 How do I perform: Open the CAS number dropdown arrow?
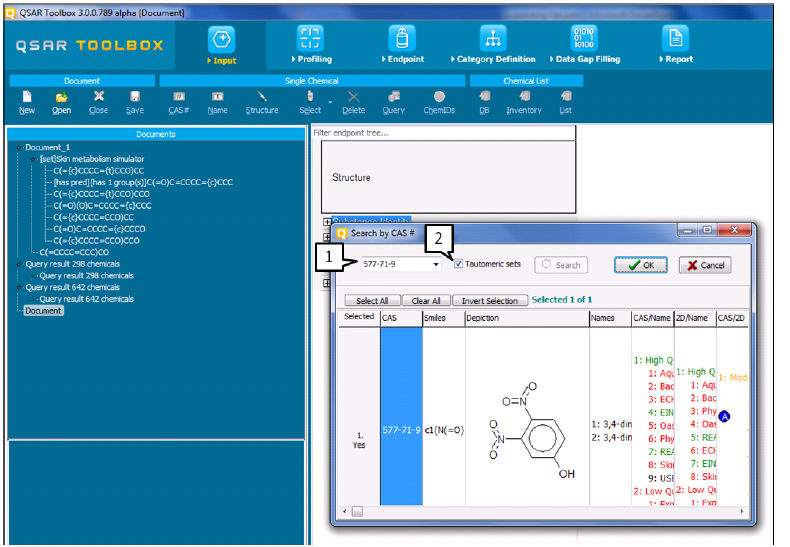436,264
